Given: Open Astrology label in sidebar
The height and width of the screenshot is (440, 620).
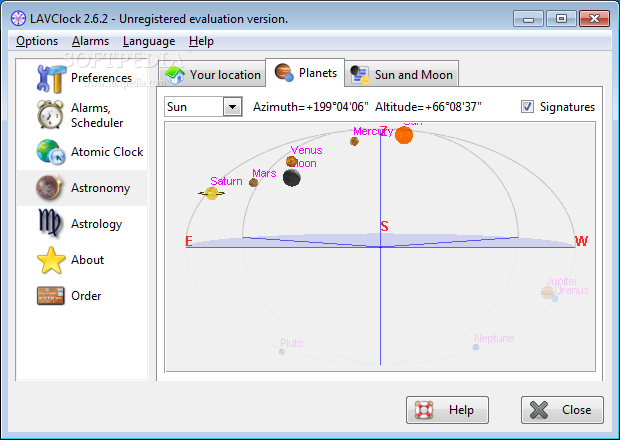Looking at the screenshot, I should coord(96,224).
